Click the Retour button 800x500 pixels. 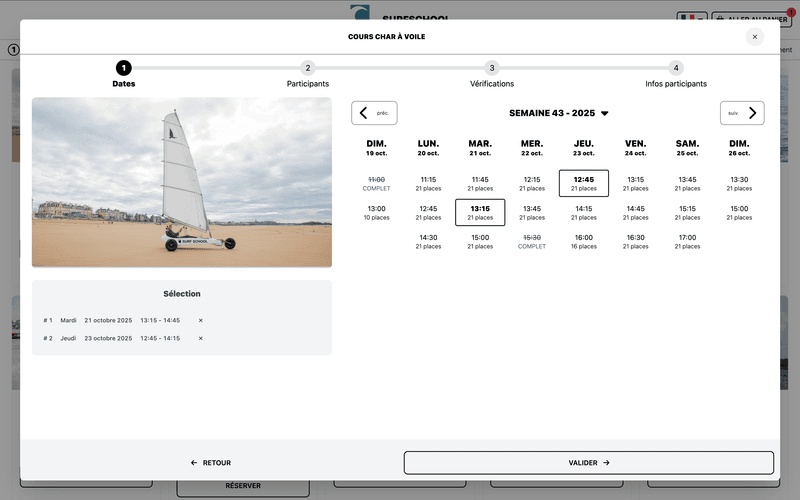pos(211,463)
